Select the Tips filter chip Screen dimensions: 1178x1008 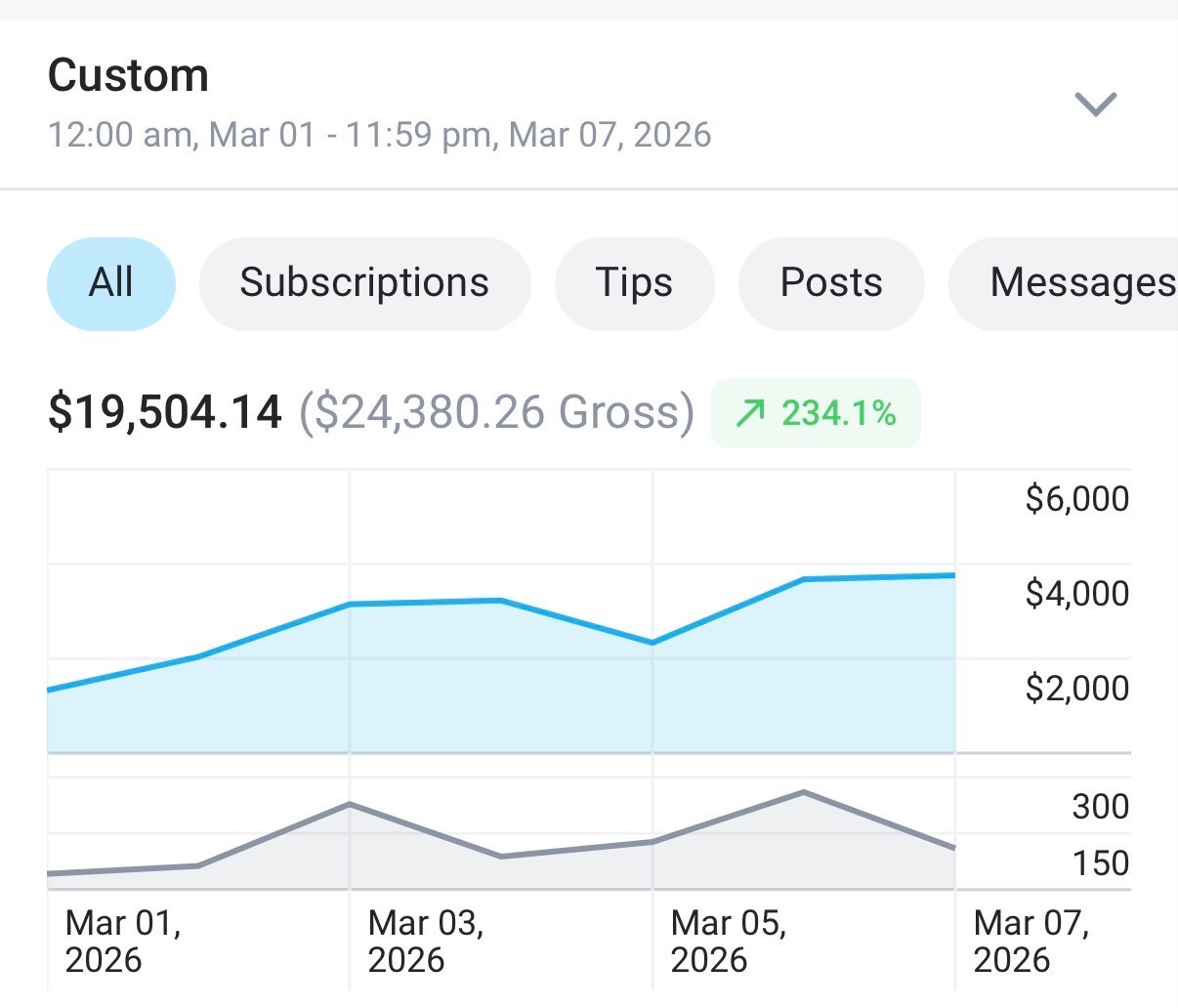tap(634, 283)
